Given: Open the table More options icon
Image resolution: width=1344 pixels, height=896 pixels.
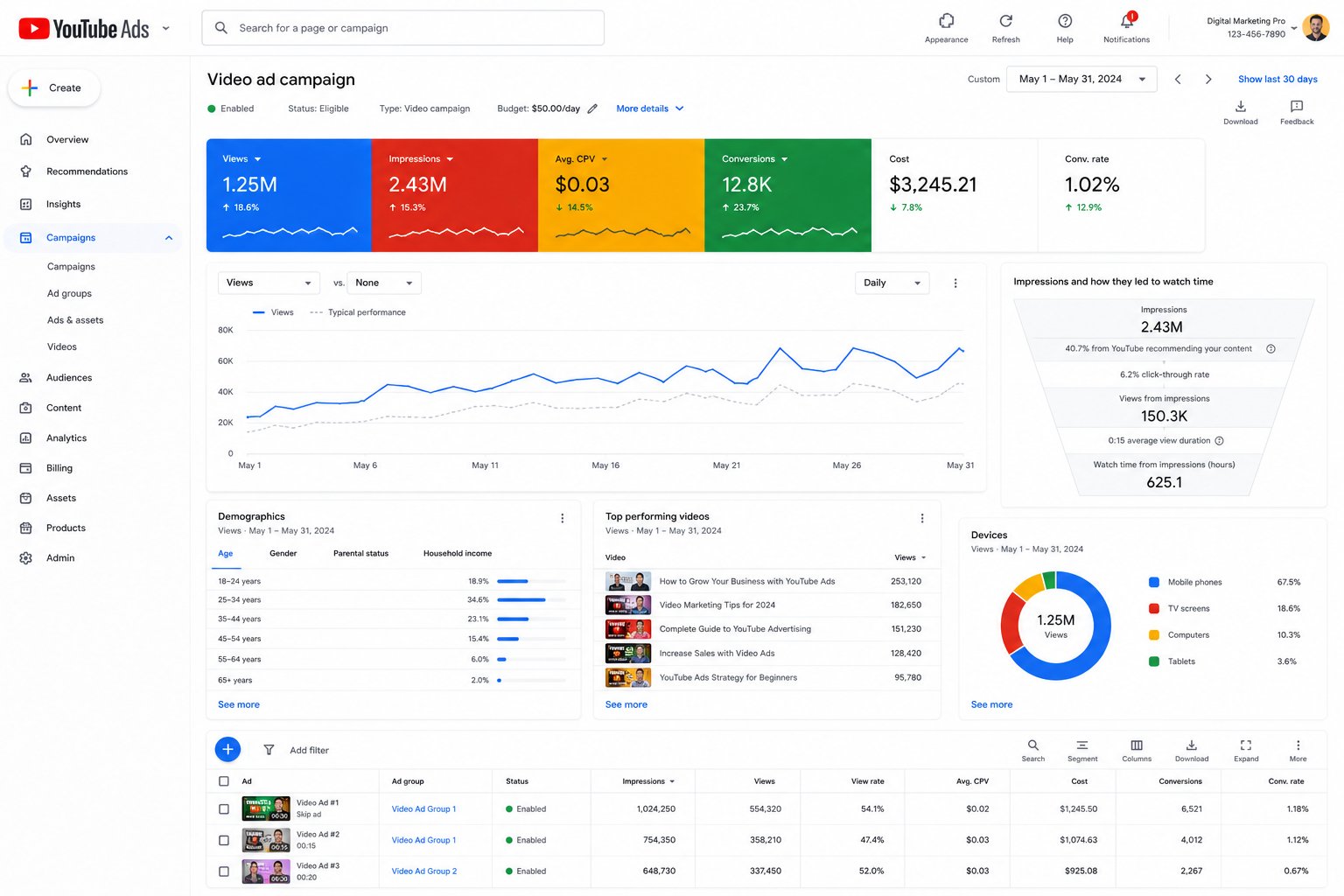Looking at the screenshot, I should (x=1298, y=745).
